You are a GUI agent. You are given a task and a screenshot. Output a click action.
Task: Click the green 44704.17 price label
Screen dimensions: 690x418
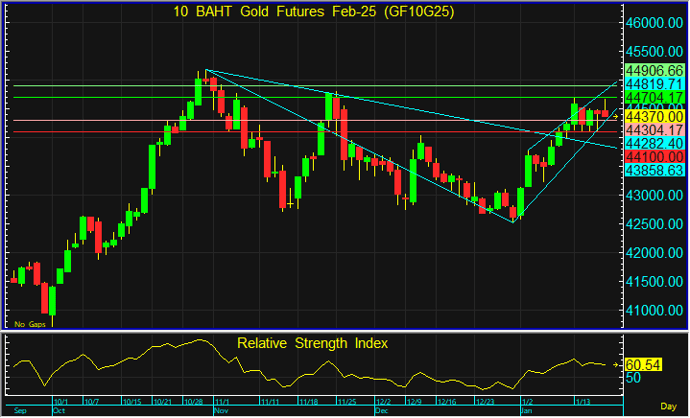click(654, 98)
